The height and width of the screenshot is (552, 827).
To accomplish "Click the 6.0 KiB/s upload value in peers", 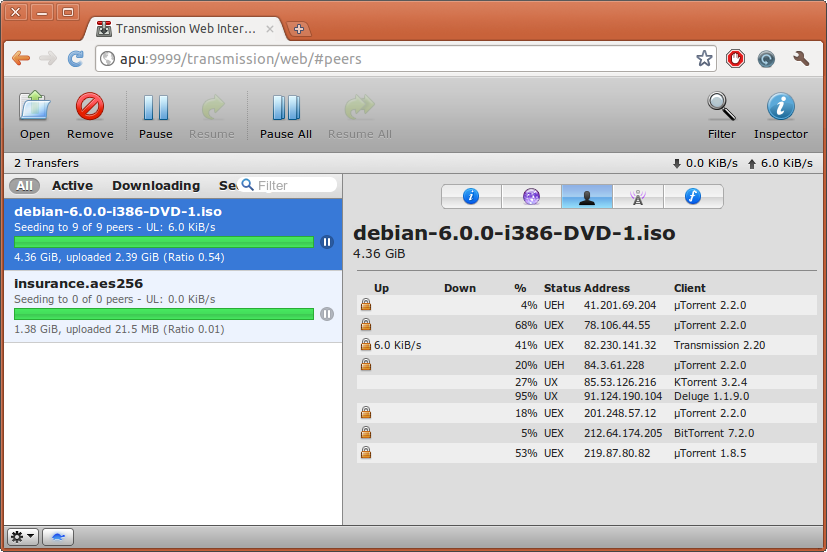I will tap(398, 345).
